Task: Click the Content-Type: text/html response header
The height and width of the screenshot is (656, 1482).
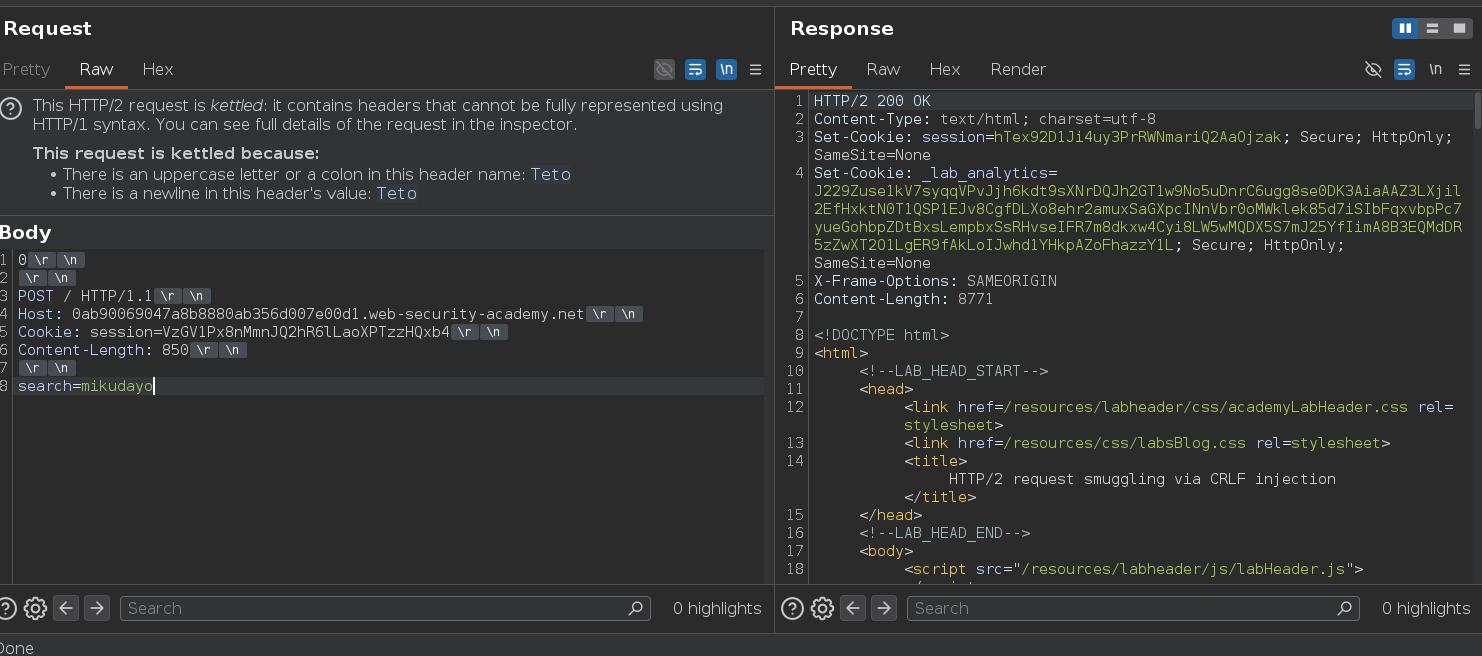Action: pyautogui.click(x=985, y=119)
